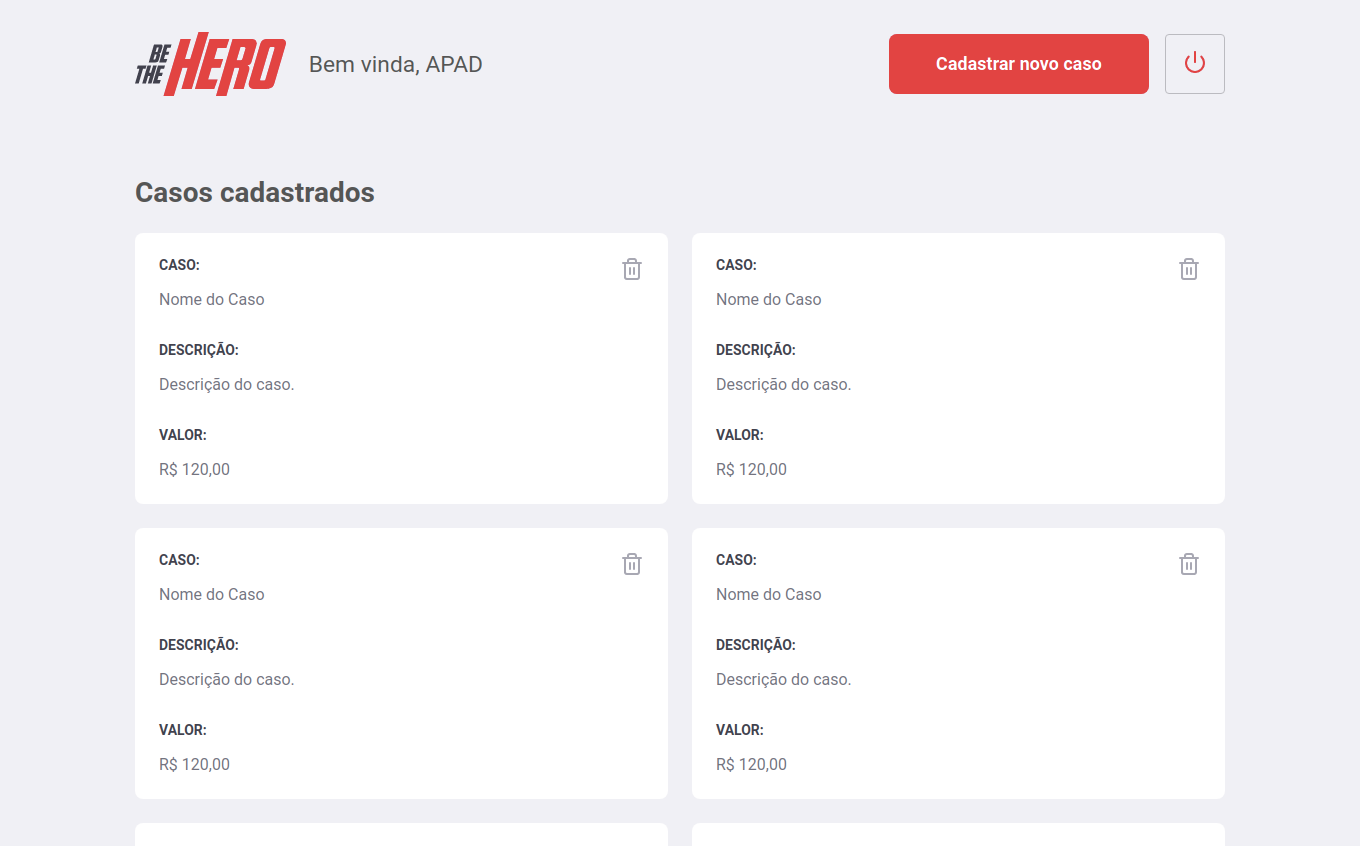Click R$ 120,00 in top-left card
The height and width of the screenshot is (846, 1360).
[195, 469]
